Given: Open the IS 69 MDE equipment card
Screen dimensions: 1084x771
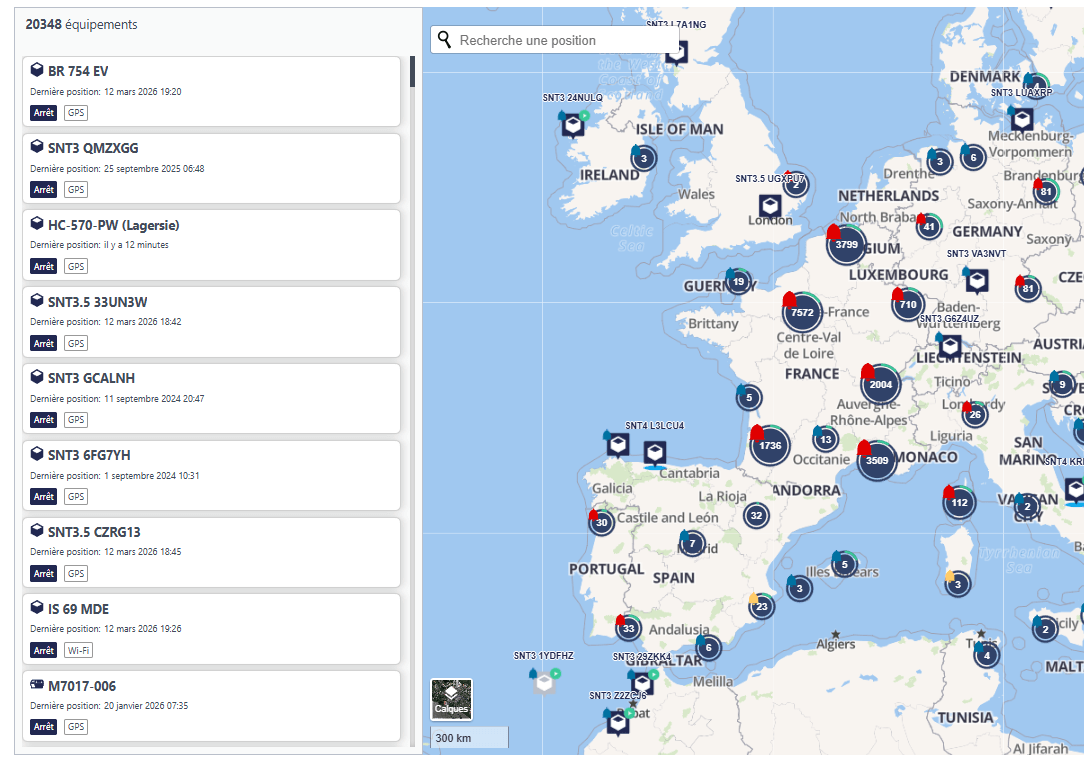Looking at the screenshot, I should coord(212,629).
